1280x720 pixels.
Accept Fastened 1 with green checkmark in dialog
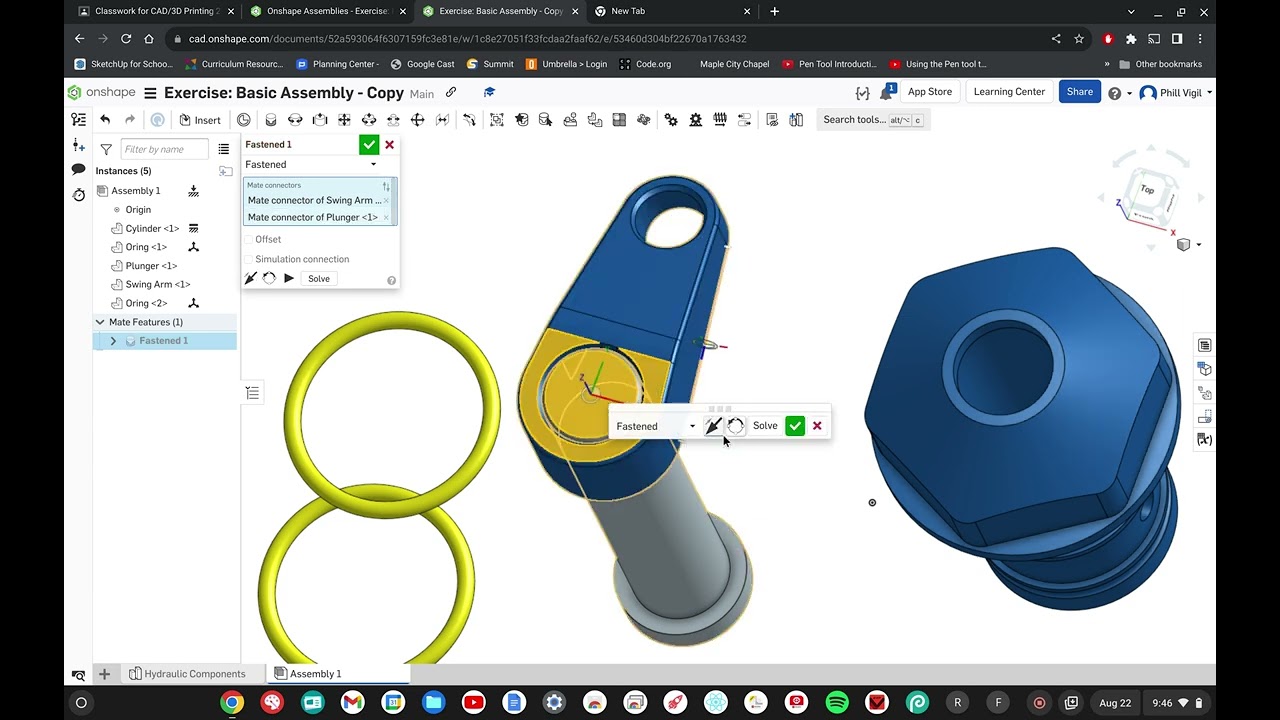click(369, 145)
